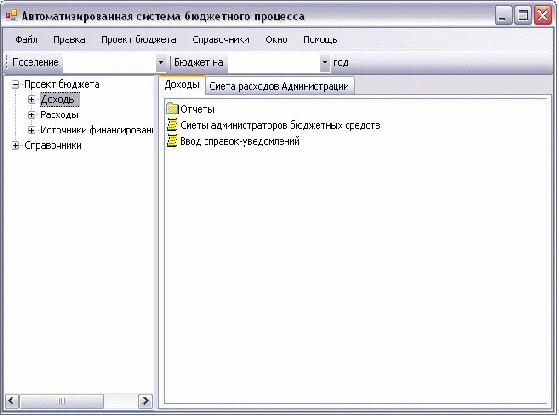Switch to Смета расходов Администрации tab

(280, 86)
